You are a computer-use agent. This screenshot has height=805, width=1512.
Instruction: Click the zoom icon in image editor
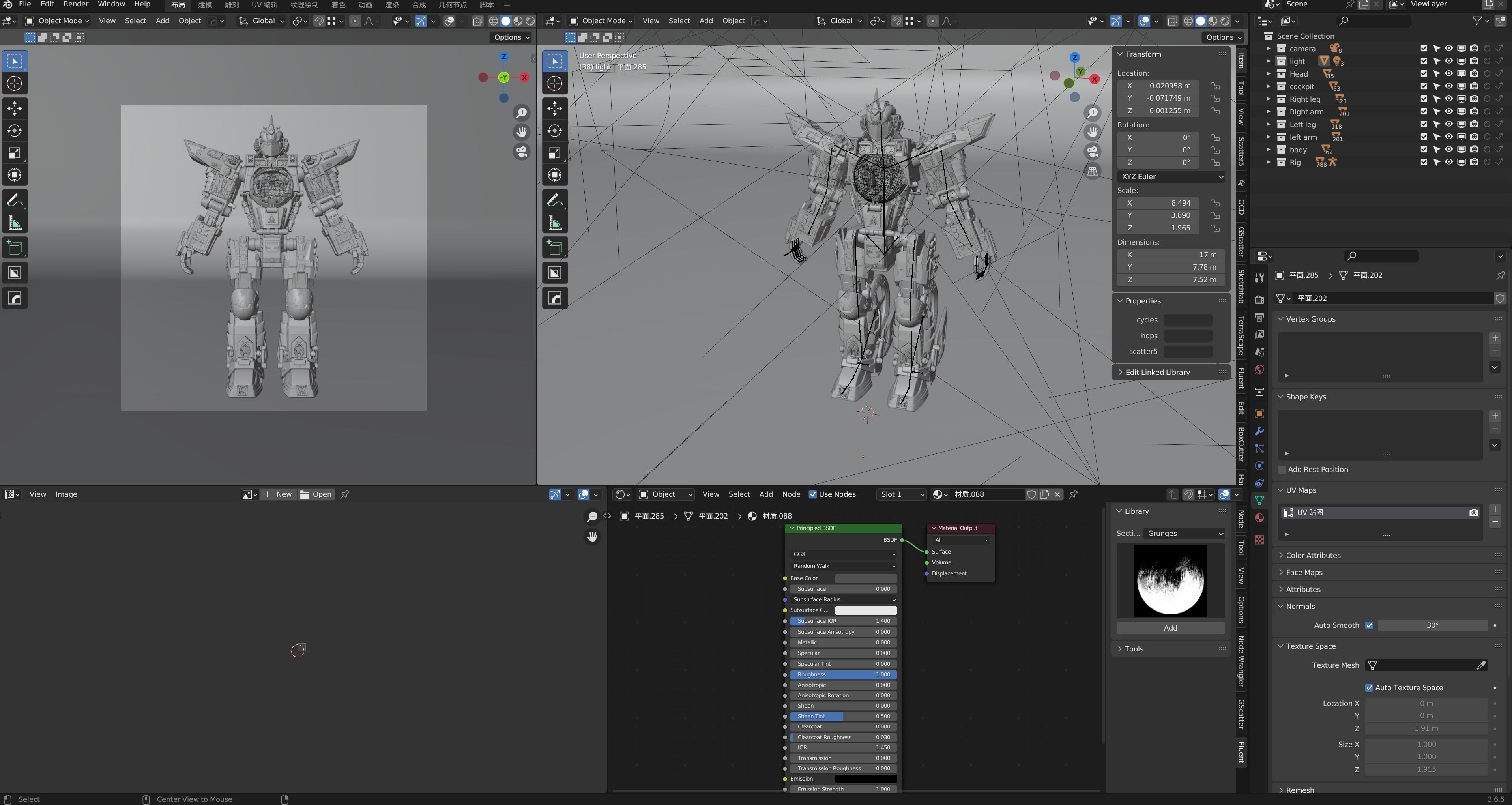point(592,517)
